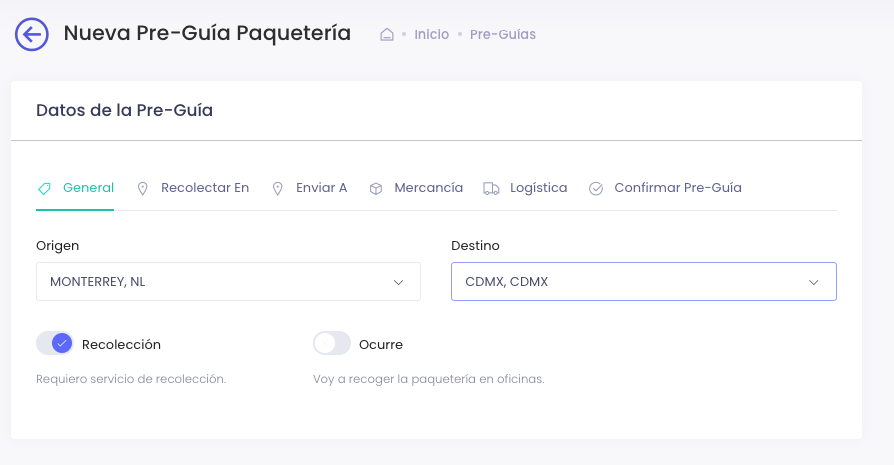Open the Enviar A tab
The width and height of the screenshot is (894, 465).
tap(321, 187)
